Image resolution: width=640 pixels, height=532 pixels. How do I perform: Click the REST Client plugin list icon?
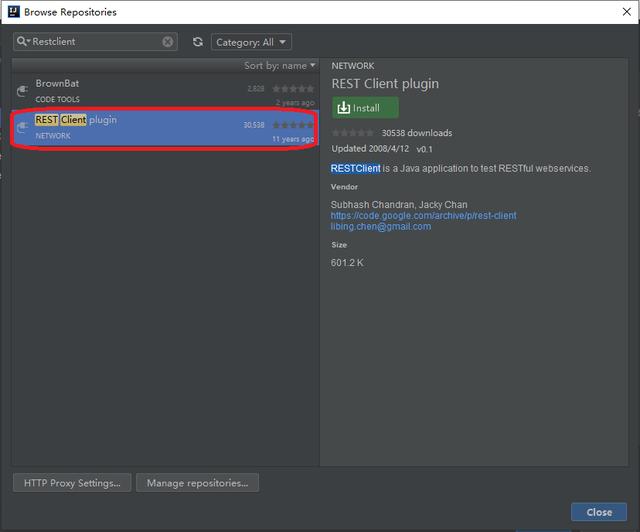pyautogui.click(x=22, y=127)
